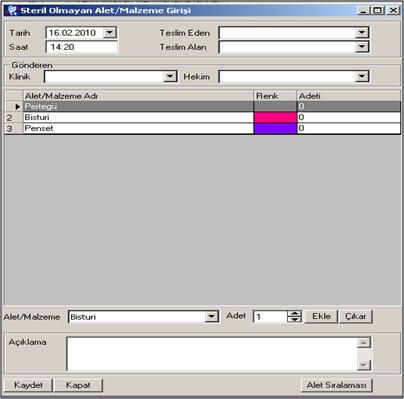Click the Açıklama scrollbar up arrow
The width and height of the screenshot is (404, 399).
364,343
